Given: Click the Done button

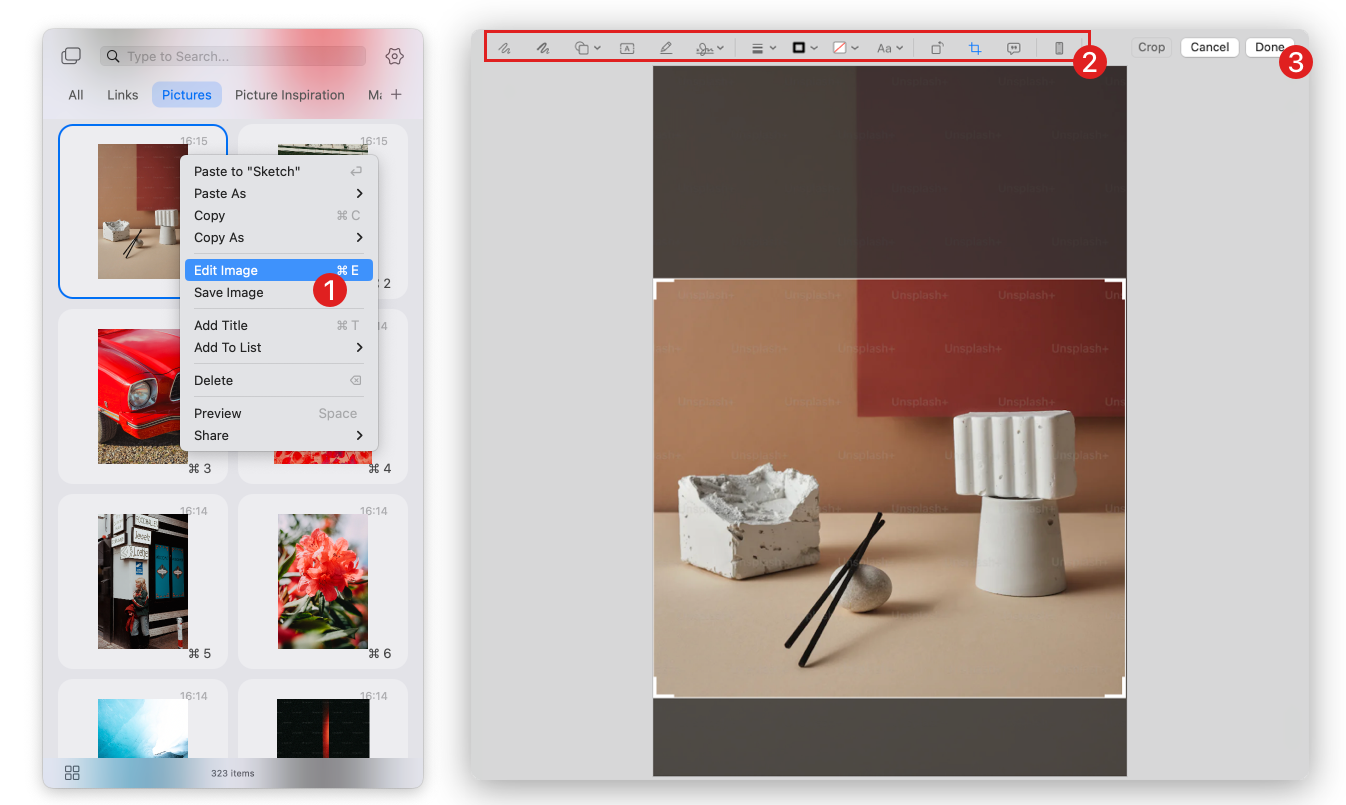Looking at the screenshot, I should [1269, 47].
